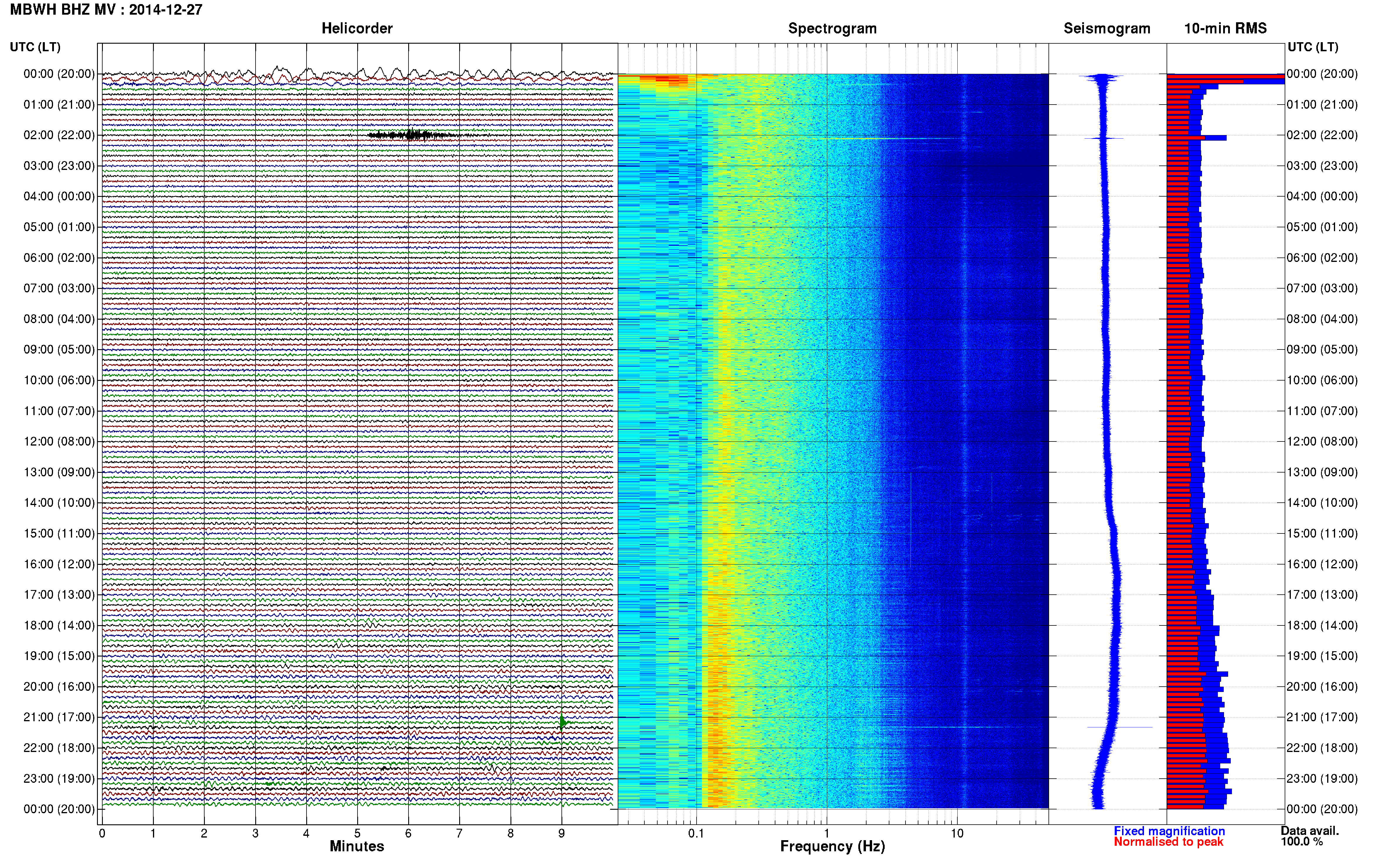Click the '0.1' frequency tick label
The image size is (1389, 868).
[x=696, y=833]
